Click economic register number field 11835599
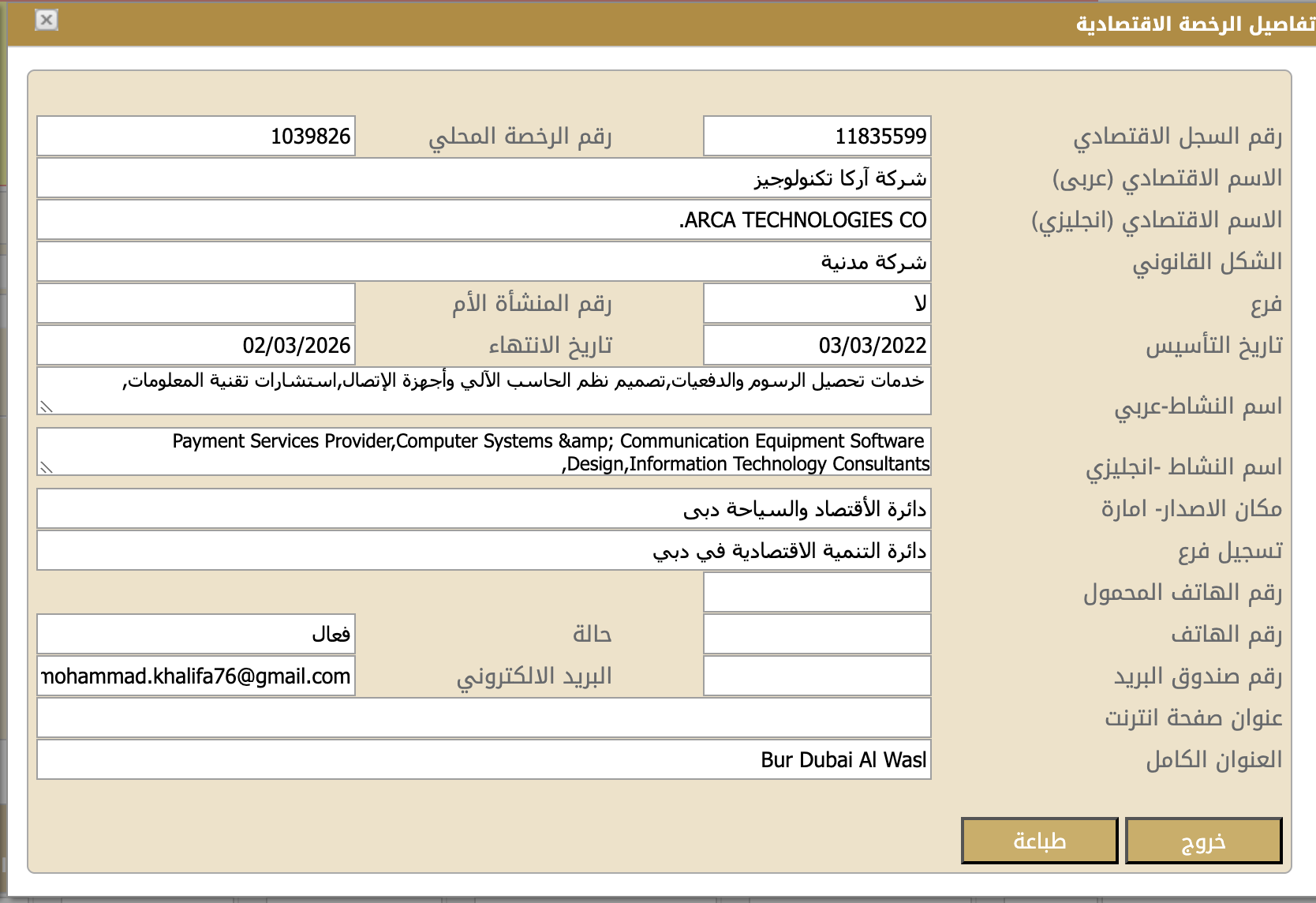The height and width of the screenshot is (903, 1316). [817, 136]
